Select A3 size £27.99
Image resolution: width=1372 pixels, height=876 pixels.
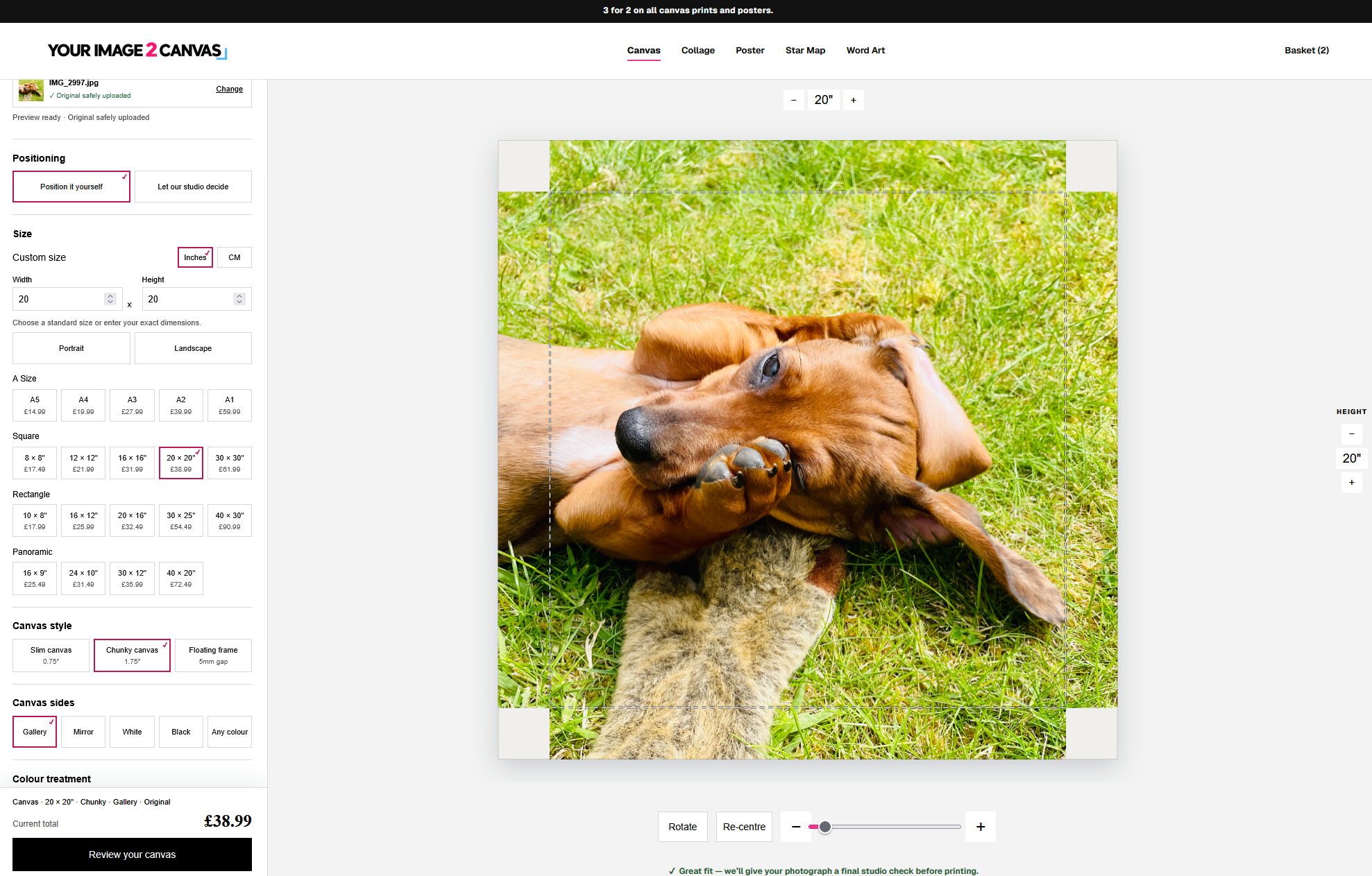[132, 405]
